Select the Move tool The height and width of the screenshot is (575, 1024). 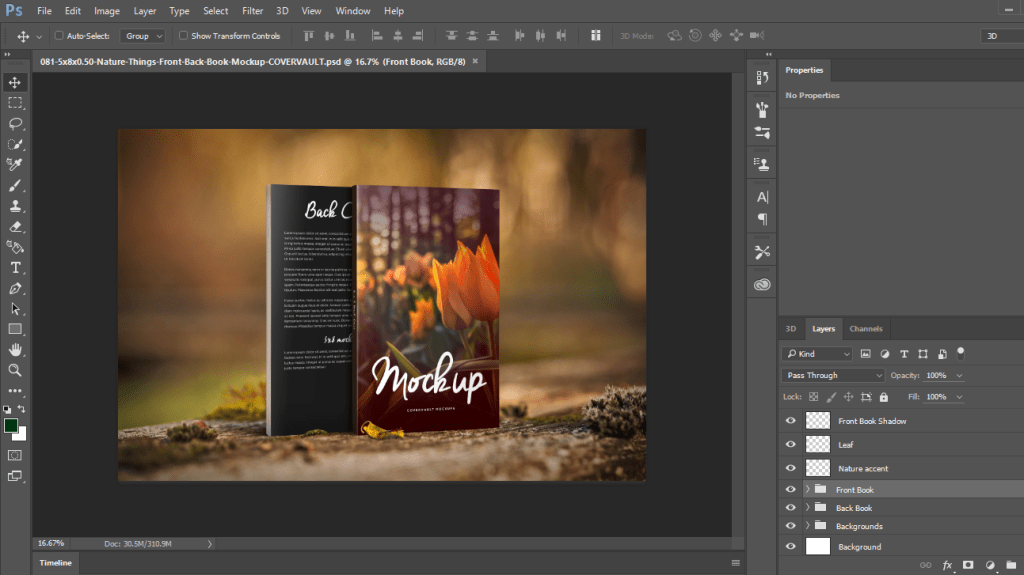15,82
